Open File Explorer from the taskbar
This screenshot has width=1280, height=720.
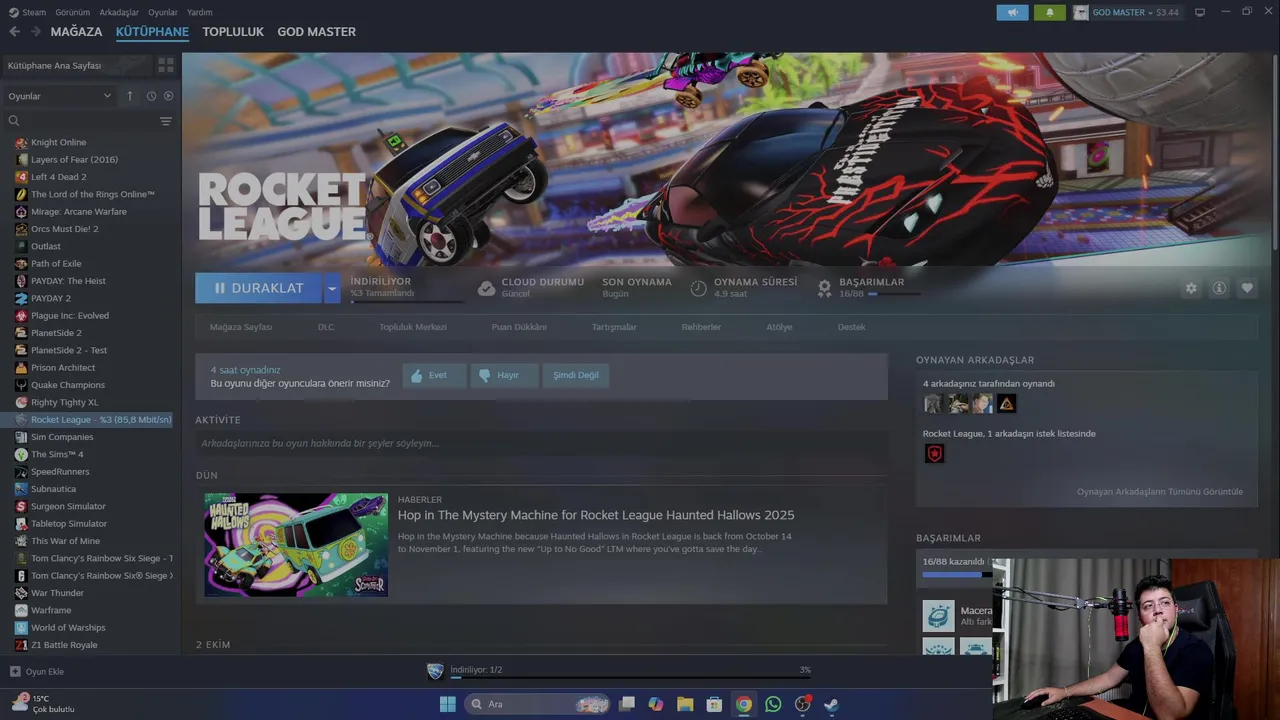(x=685, y=704)
